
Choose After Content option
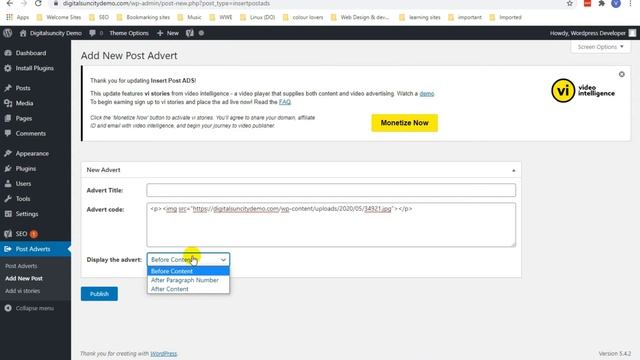tap(188, 289)
